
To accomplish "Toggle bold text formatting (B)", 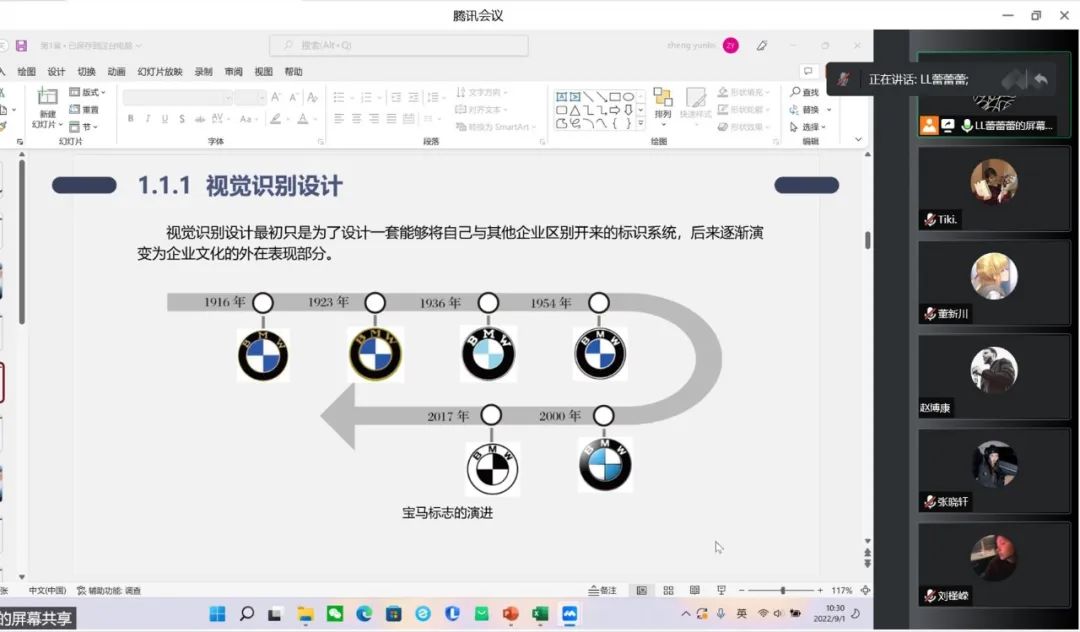I will (x=130, y=119).
